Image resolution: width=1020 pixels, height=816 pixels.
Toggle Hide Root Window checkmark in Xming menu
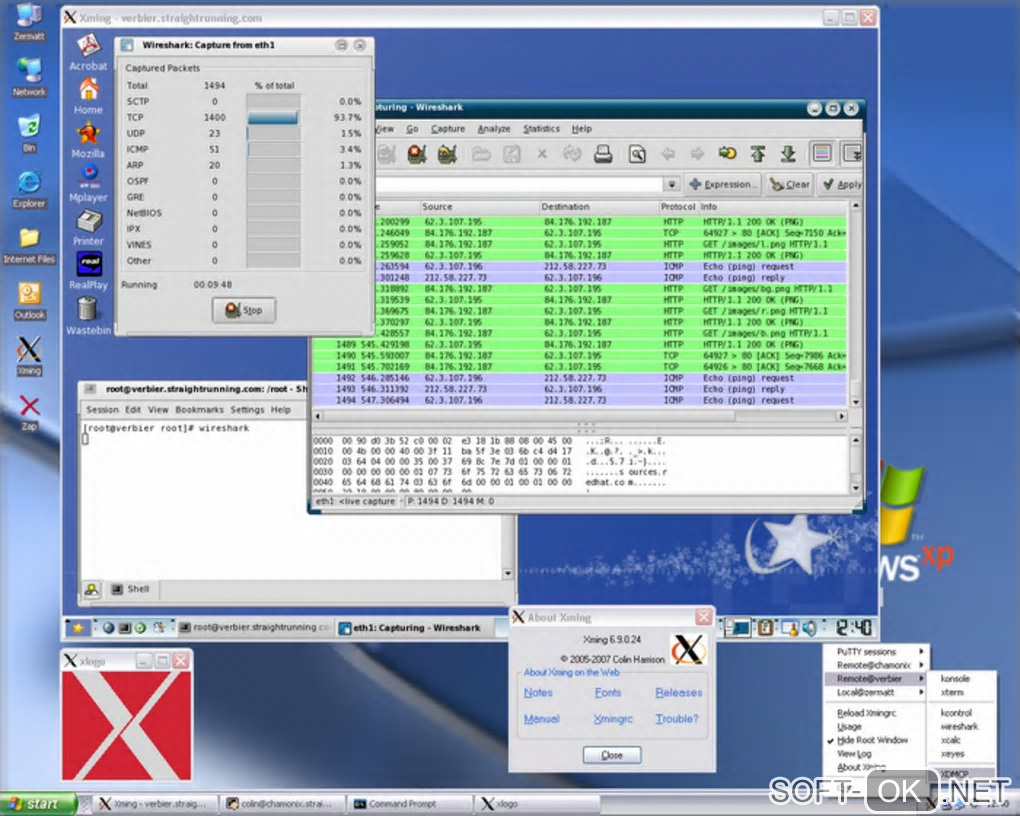[x=872, y=741]
